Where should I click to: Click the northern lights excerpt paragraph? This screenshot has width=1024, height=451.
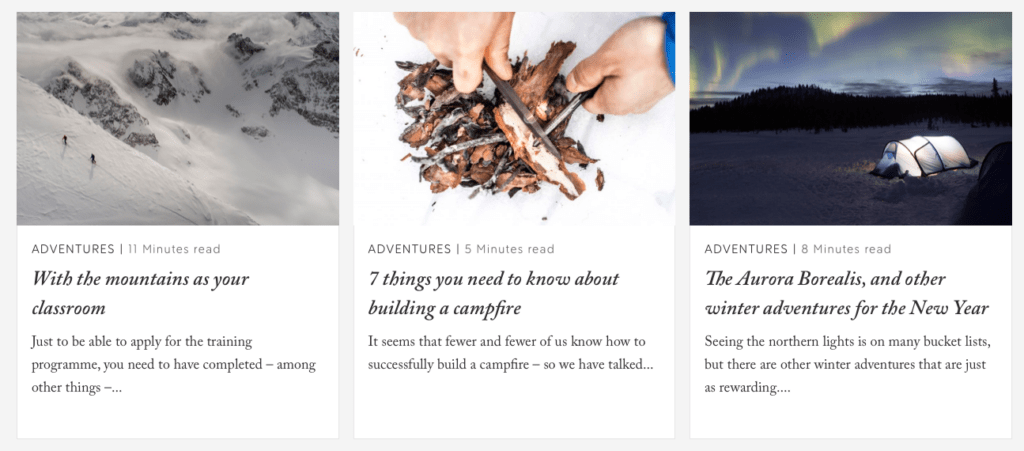click(x=848, y=364)
